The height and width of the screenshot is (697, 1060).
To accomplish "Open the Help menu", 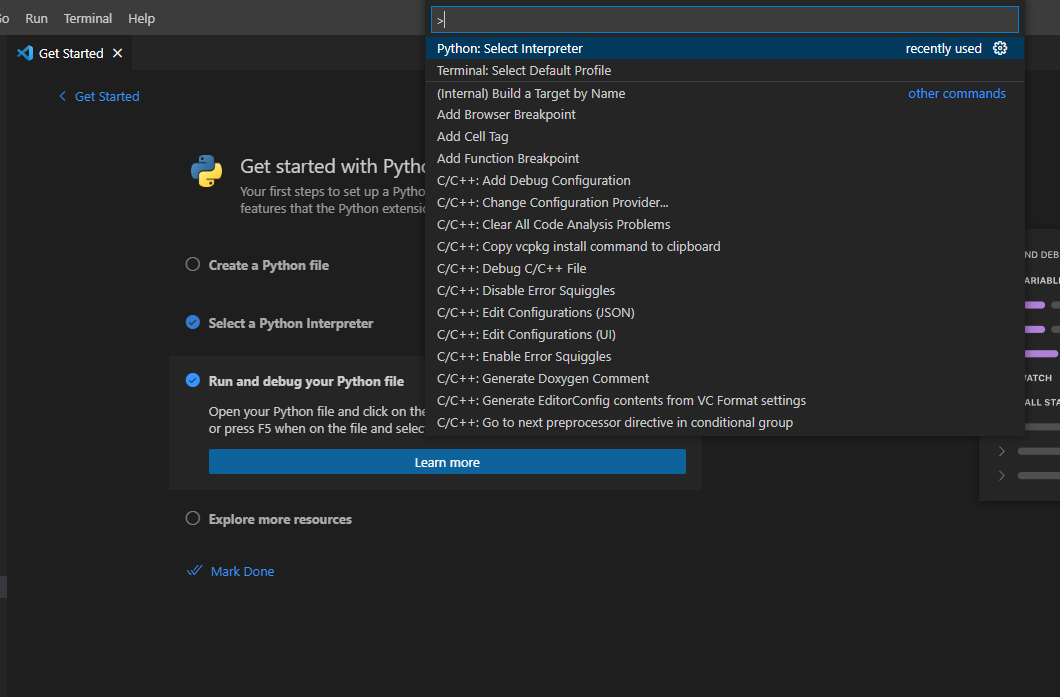I will tap(141, 18).
